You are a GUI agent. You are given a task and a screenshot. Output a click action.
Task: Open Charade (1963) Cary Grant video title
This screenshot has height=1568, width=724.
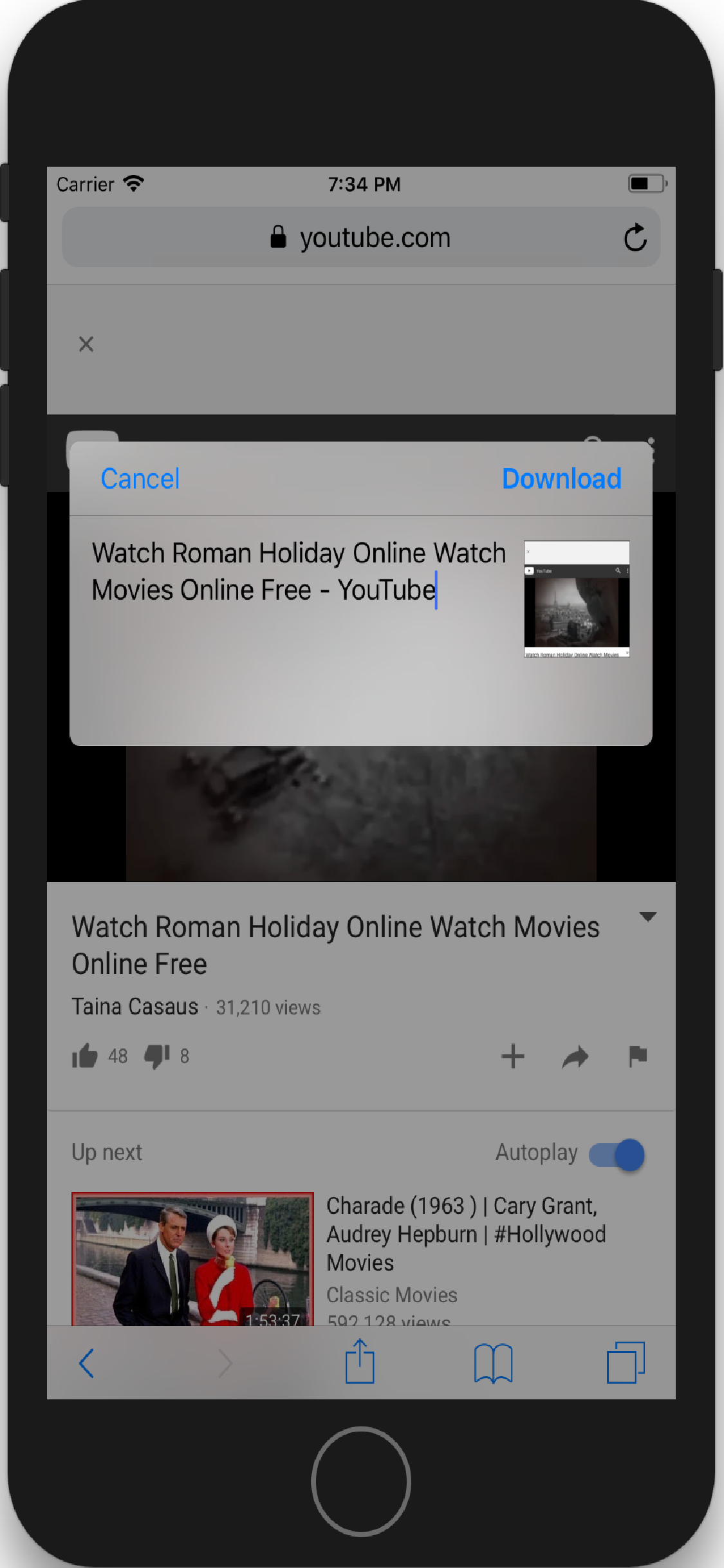pyautogui.click(x=466, y=1234)
